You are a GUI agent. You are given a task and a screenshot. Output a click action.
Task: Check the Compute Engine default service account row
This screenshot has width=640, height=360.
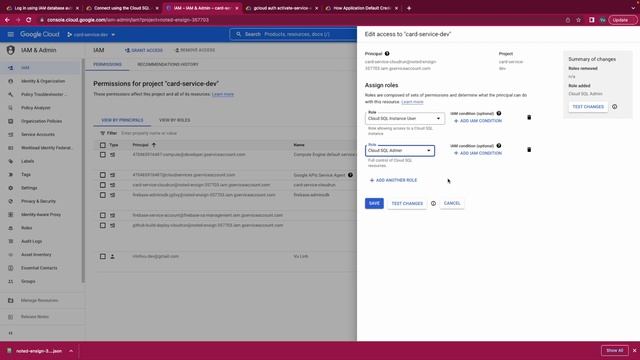point(102,155)
